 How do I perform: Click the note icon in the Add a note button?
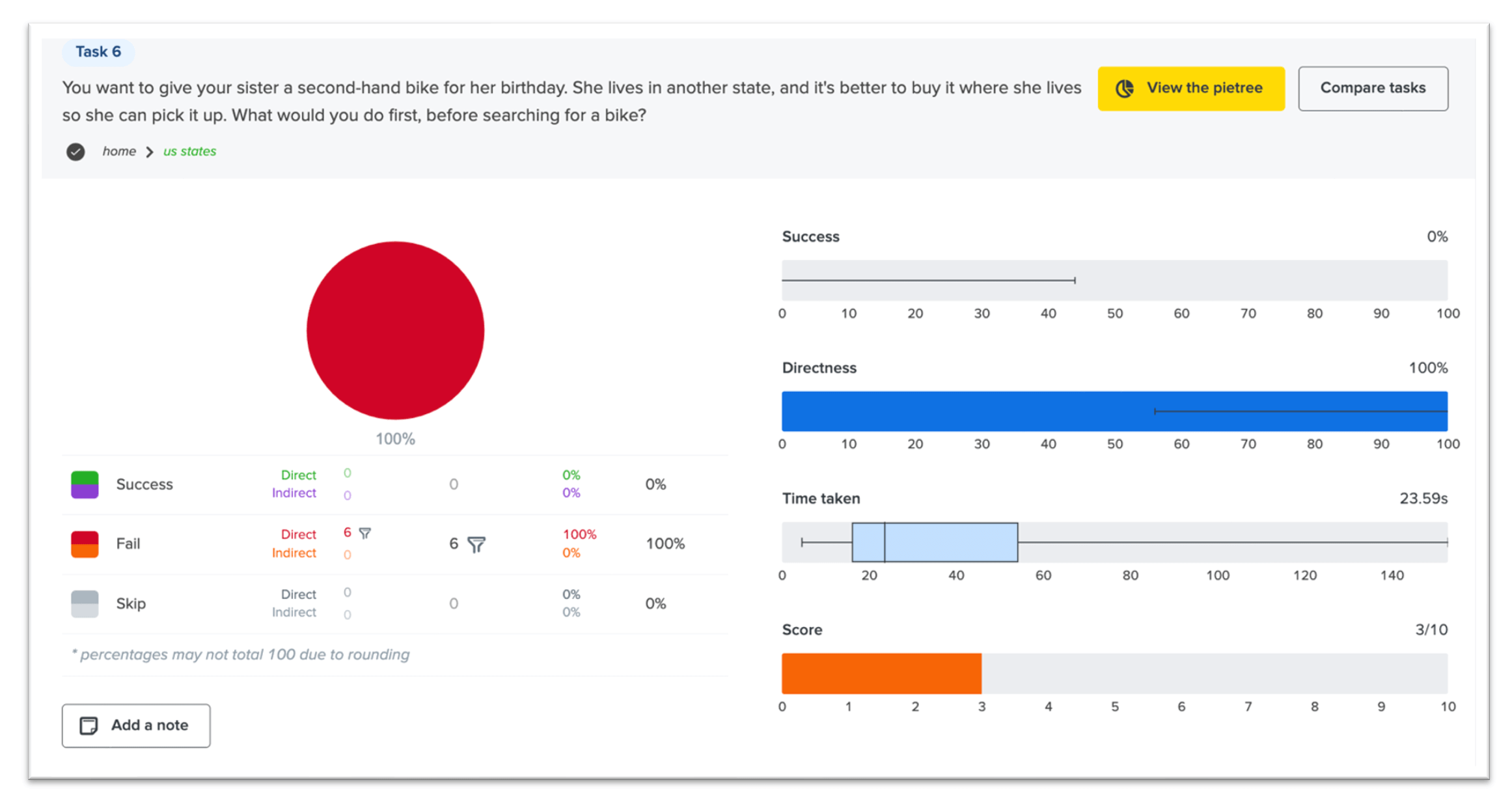89,725
